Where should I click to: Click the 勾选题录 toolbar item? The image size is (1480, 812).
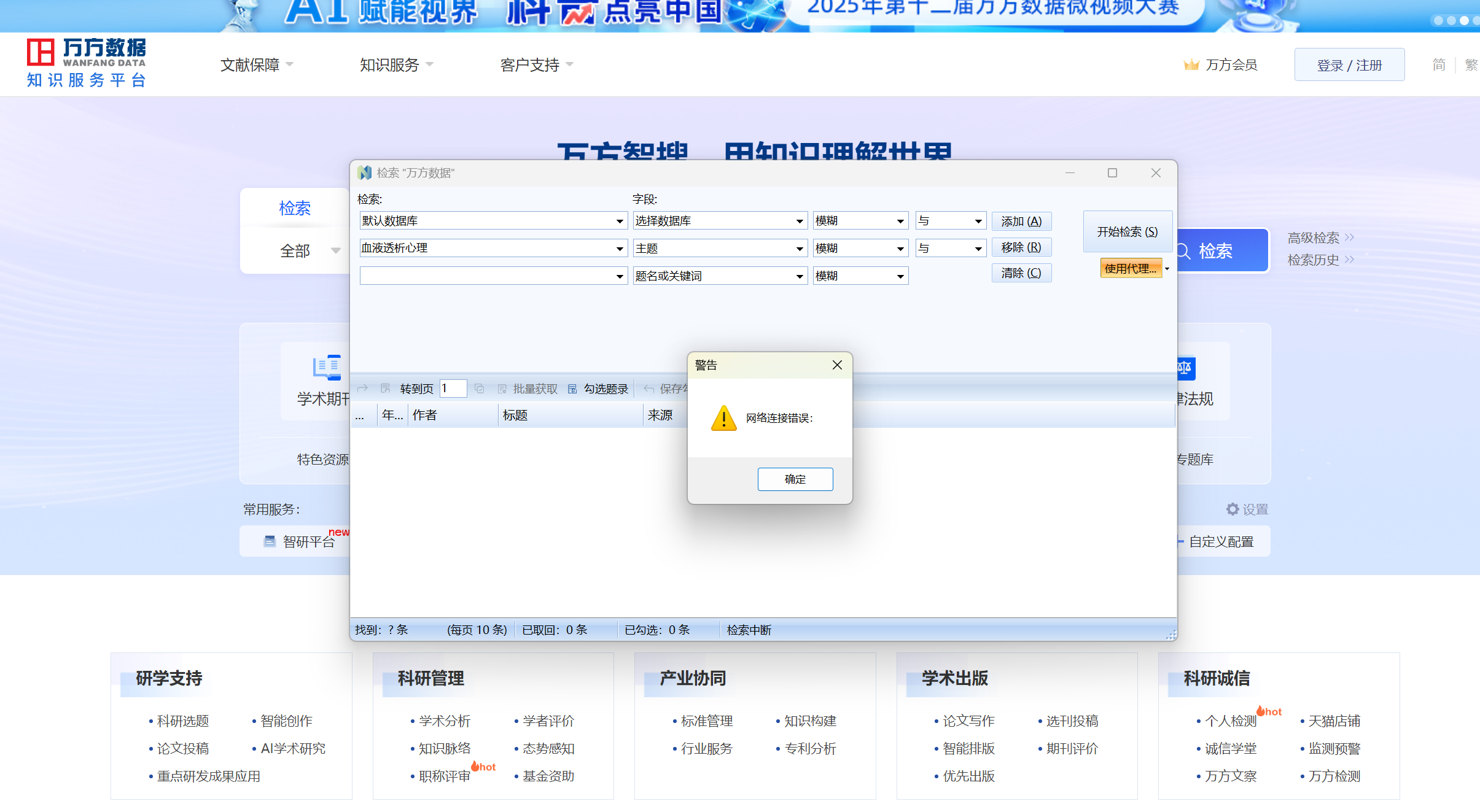pos(598,389)
